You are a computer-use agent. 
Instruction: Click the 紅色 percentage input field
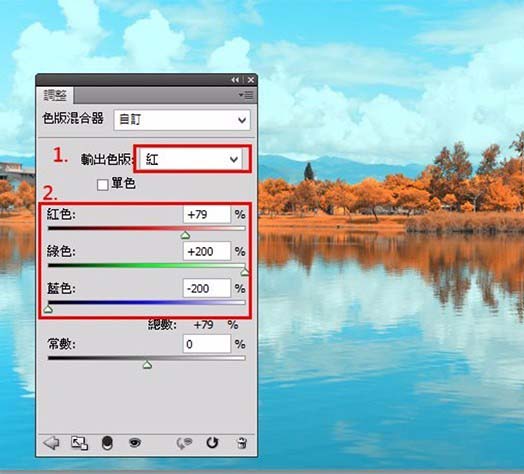point(207,214)
